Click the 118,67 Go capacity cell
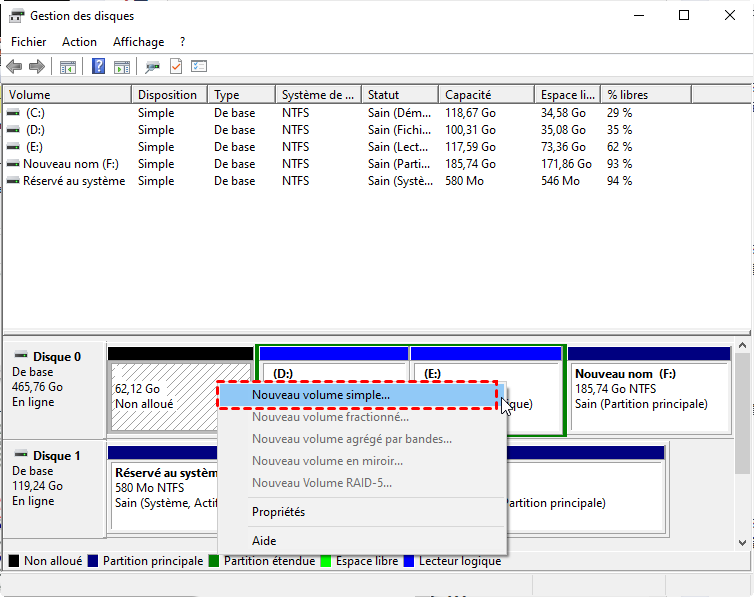754x597 pixels. [x=470, y=113]
